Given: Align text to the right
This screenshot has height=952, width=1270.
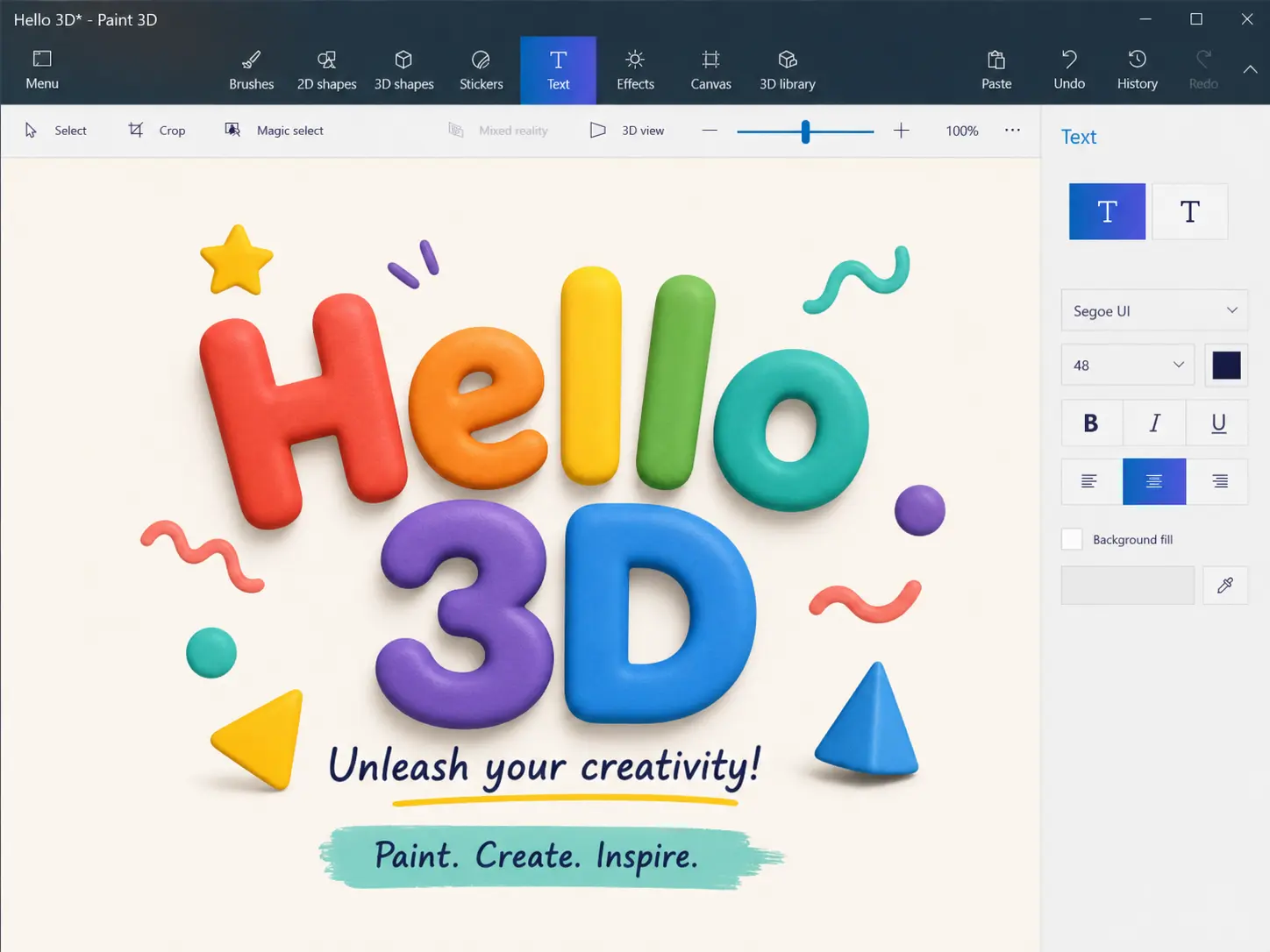Looking at the screenshot, I should [x=1217, y=481].
